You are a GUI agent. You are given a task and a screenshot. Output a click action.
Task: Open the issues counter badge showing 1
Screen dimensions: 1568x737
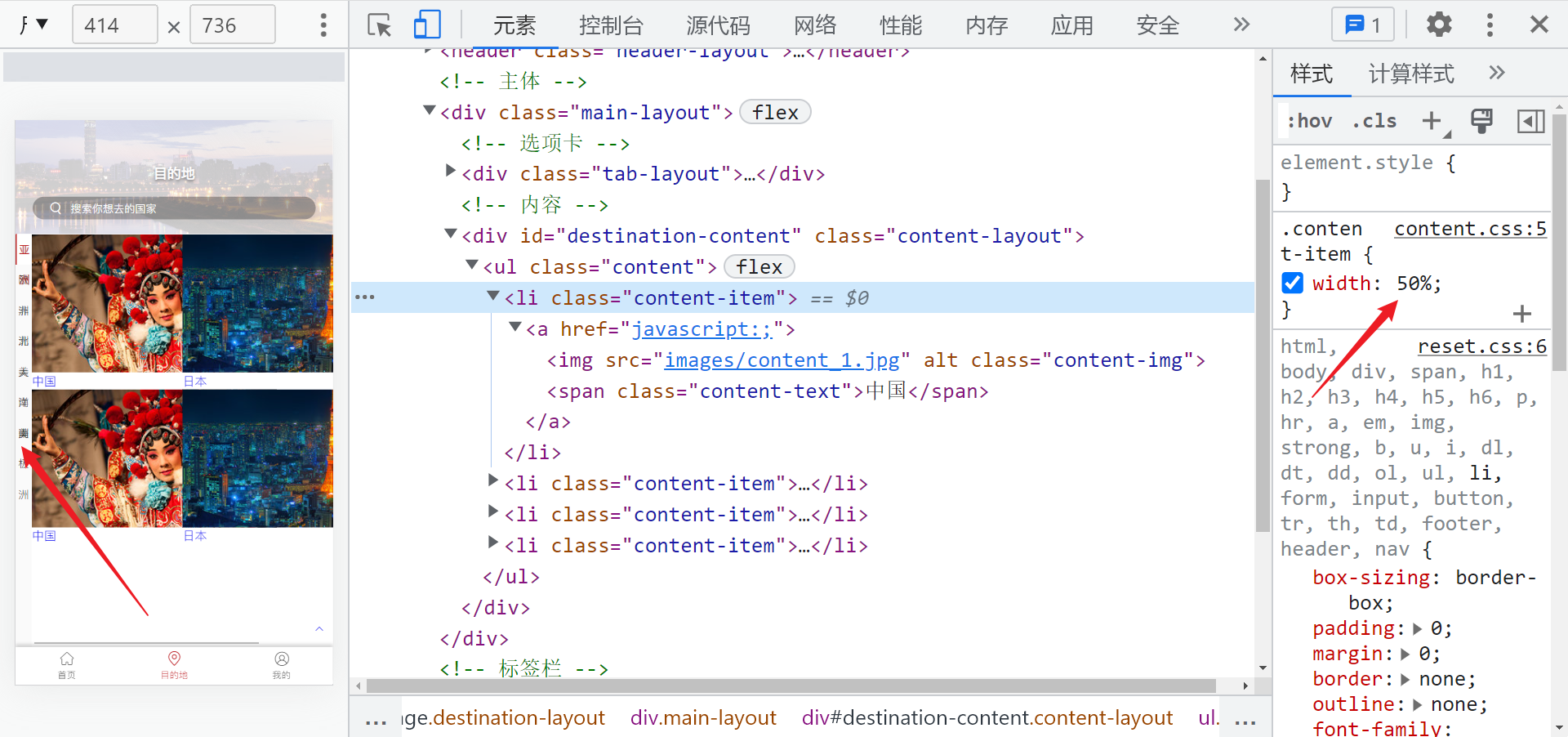coord(1362,25)
